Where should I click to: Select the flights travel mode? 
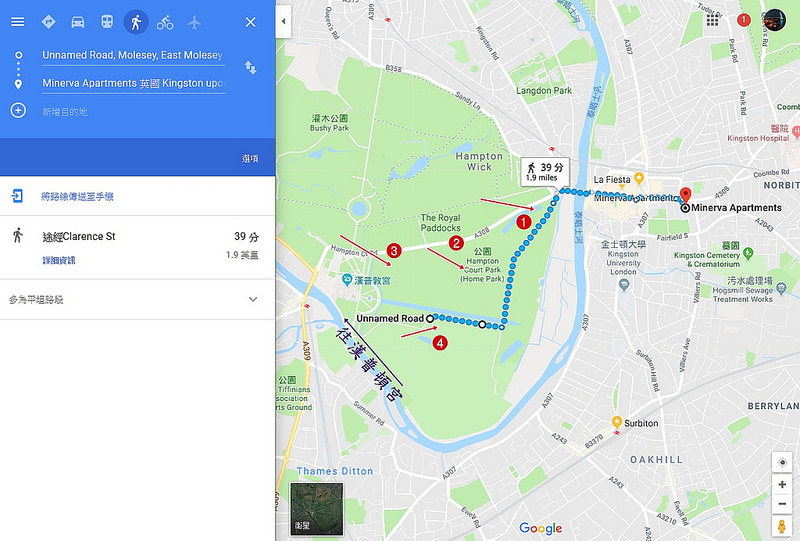coord(194,22)
